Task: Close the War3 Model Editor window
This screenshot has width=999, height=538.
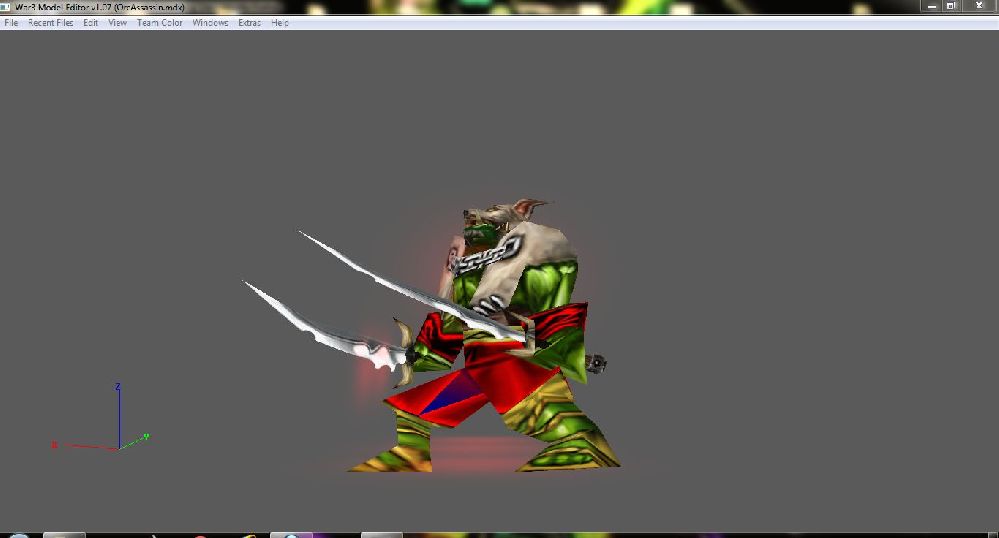Action: point(979,6)
